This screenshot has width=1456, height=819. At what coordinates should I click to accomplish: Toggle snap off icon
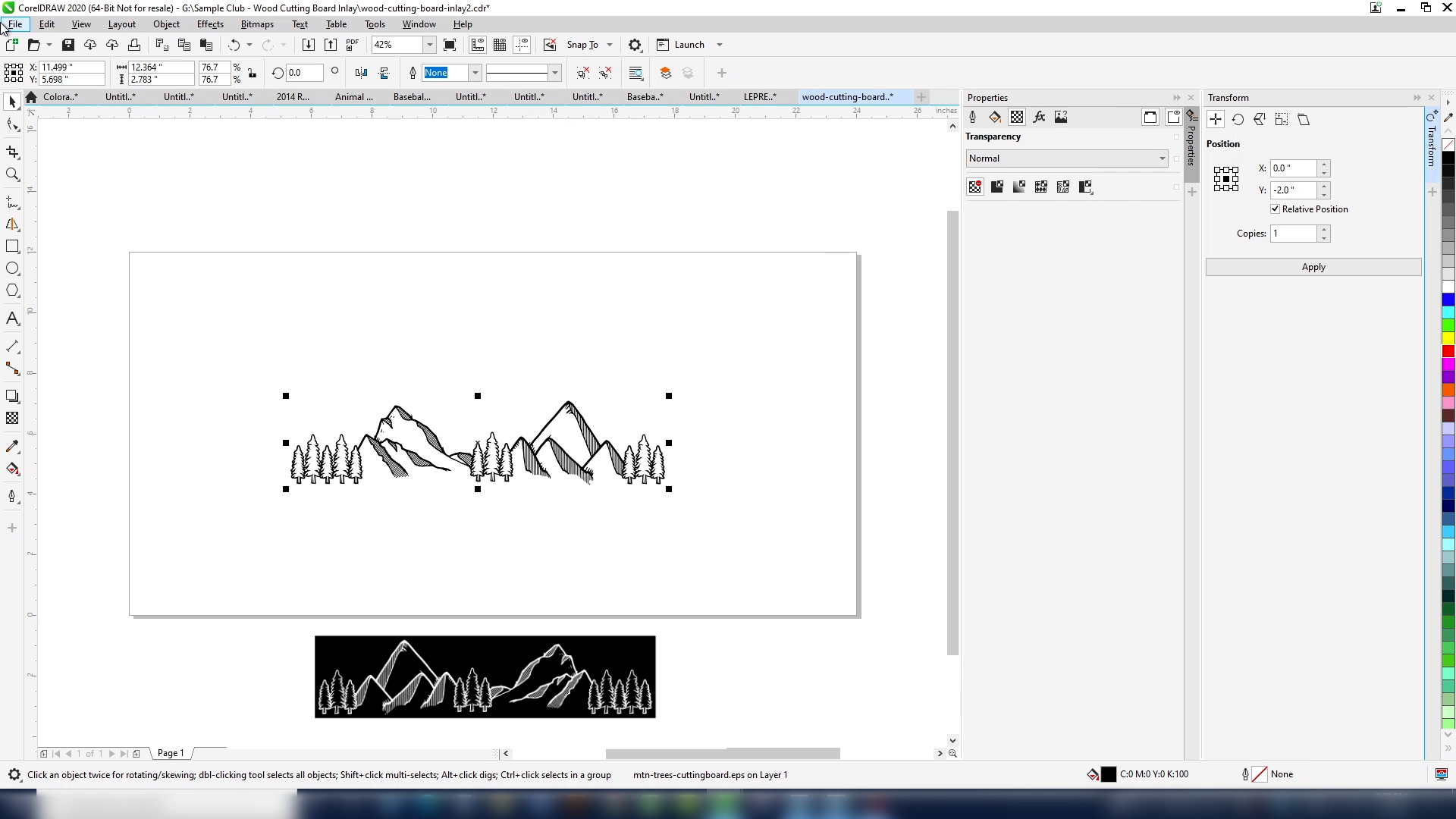point(550,45)
